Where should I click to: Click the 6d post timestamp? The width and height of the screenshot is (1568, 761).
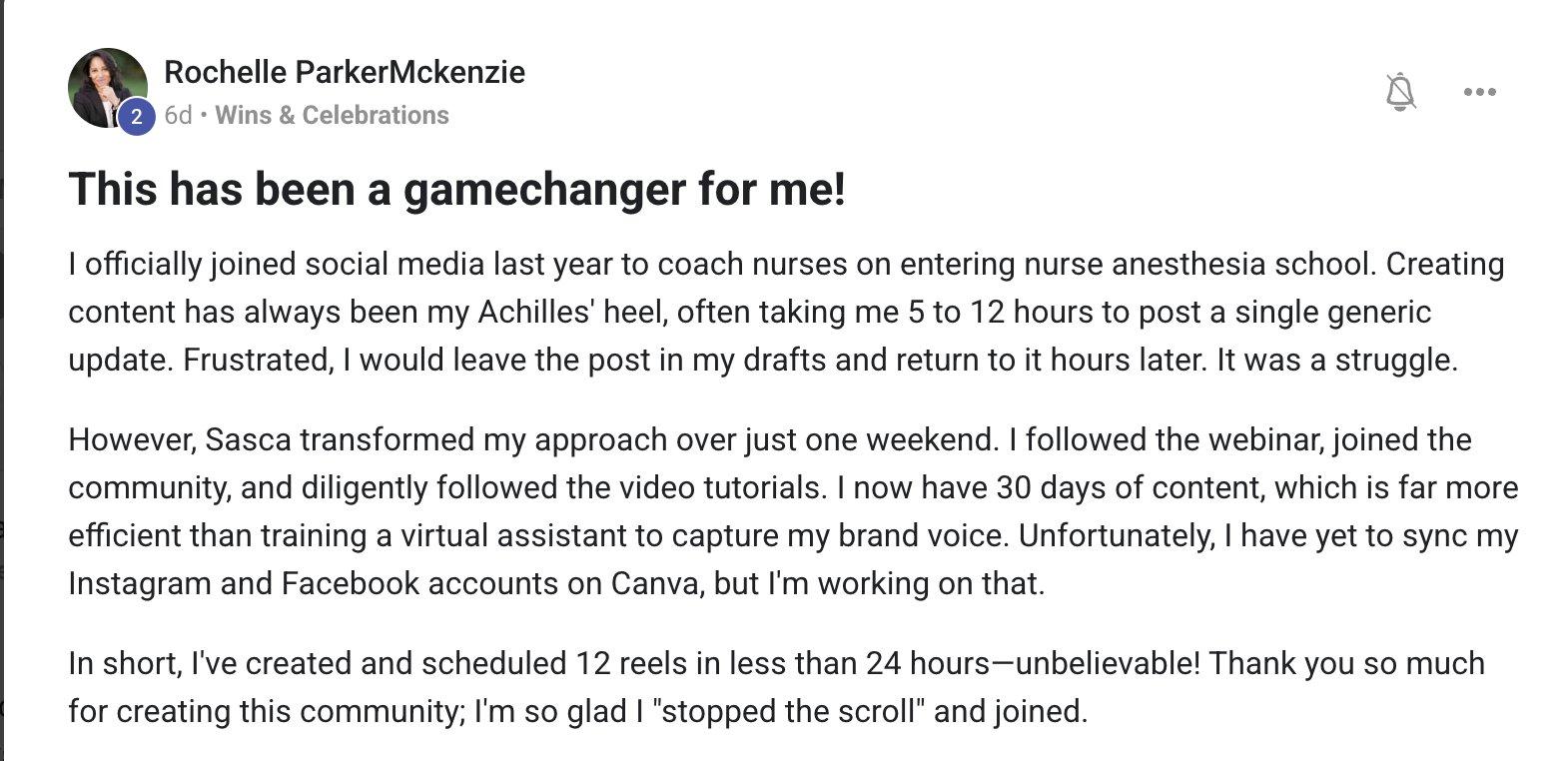(178, 116)
